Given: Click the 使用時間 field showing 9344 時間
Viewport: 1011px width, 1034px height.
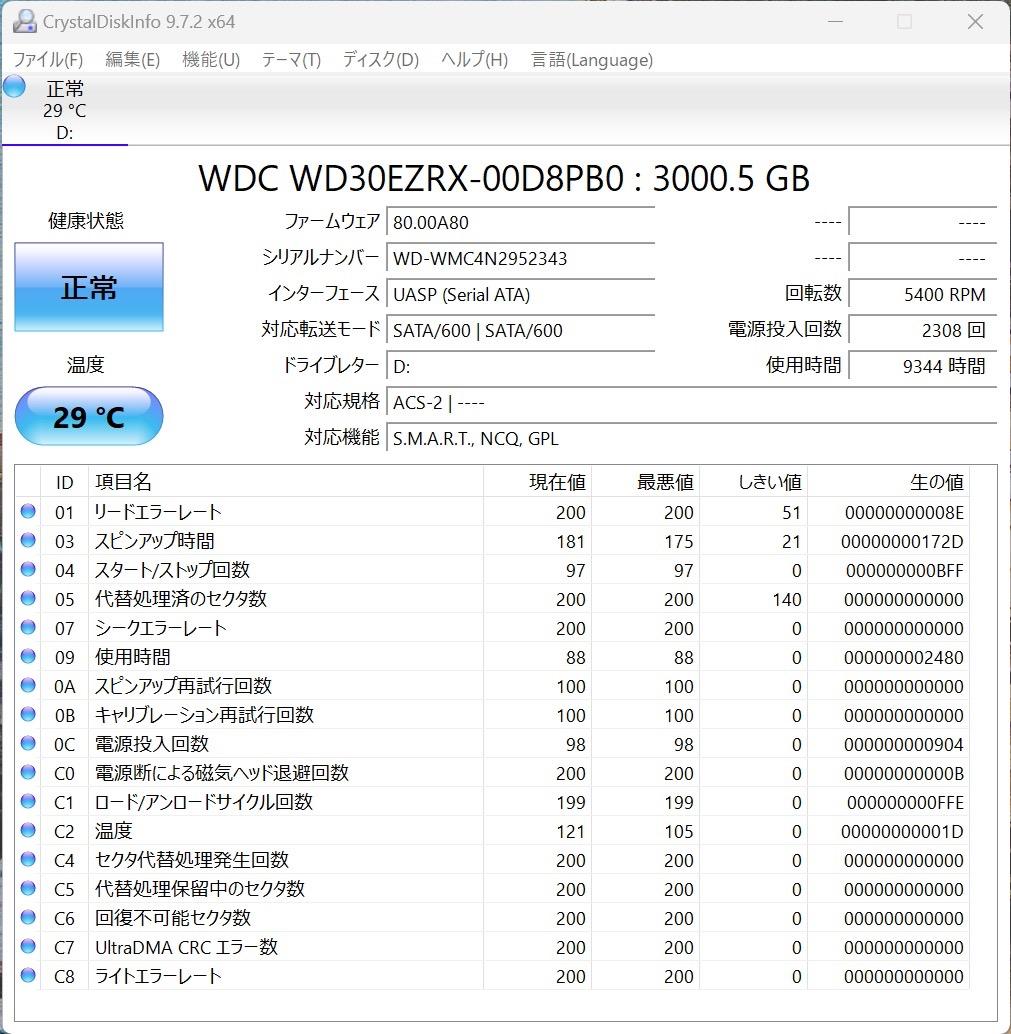Looking at the screenshot, I should click(922, 366).
